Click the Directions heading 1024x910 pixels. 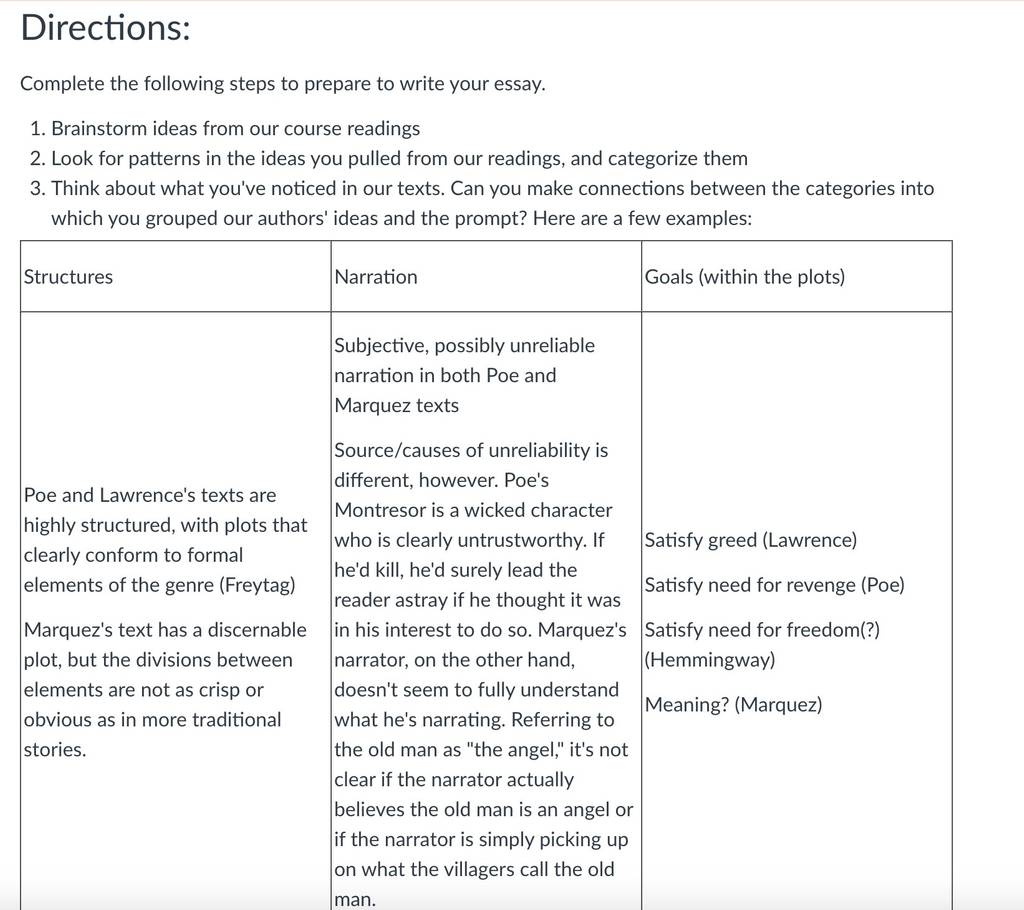pyautogui.click(x=105, y=29)
